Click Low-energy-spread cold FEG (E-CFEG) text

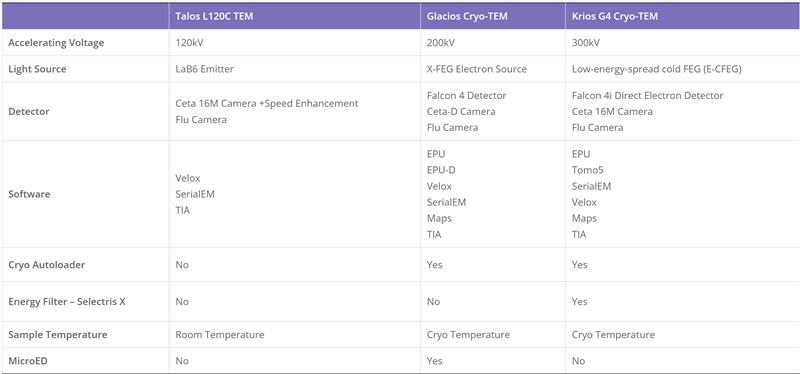tap(656, 69)
